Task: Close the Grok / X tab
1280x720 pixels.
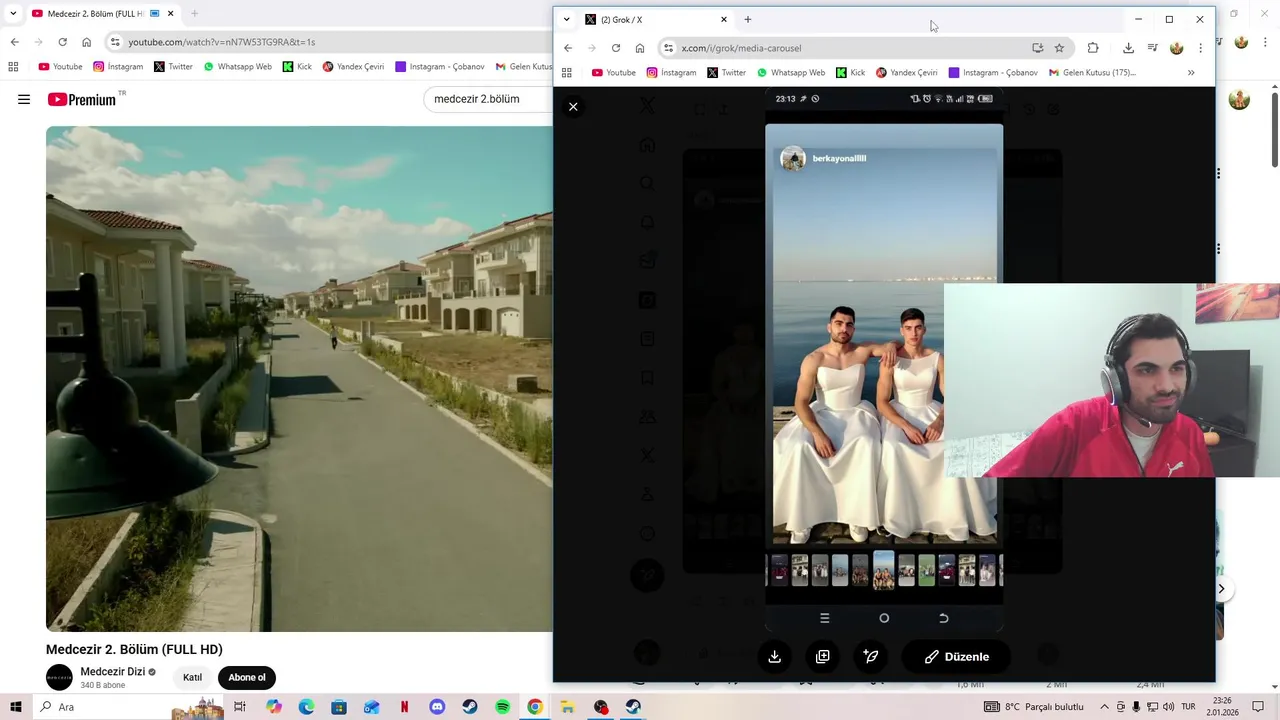Action: coord(724,19)
